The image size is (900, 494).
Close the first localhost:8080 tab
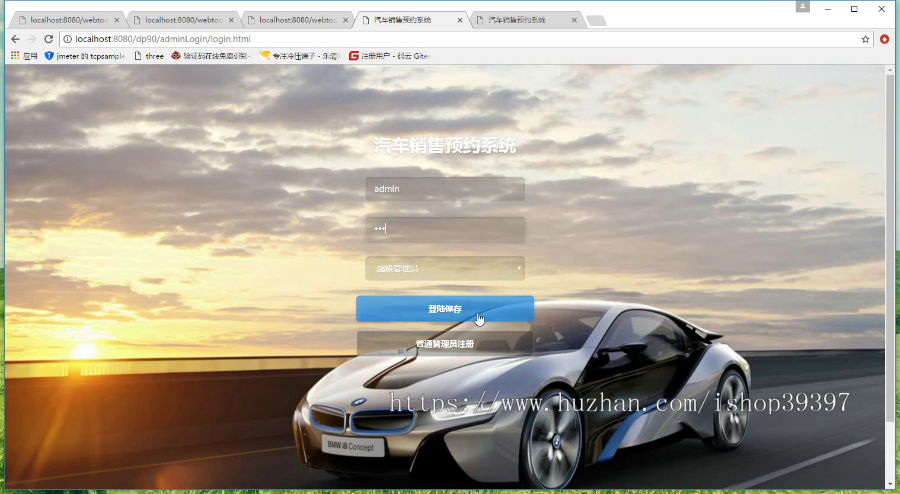pos(117,20)
